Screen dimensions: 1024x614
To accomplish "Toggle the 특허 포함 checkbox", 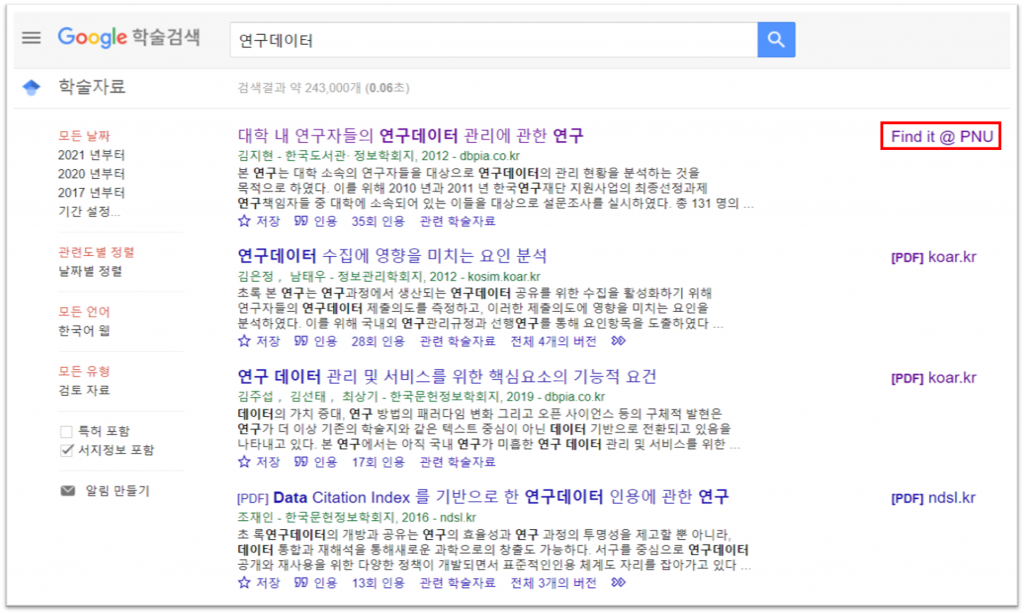I will pos(67,431).
